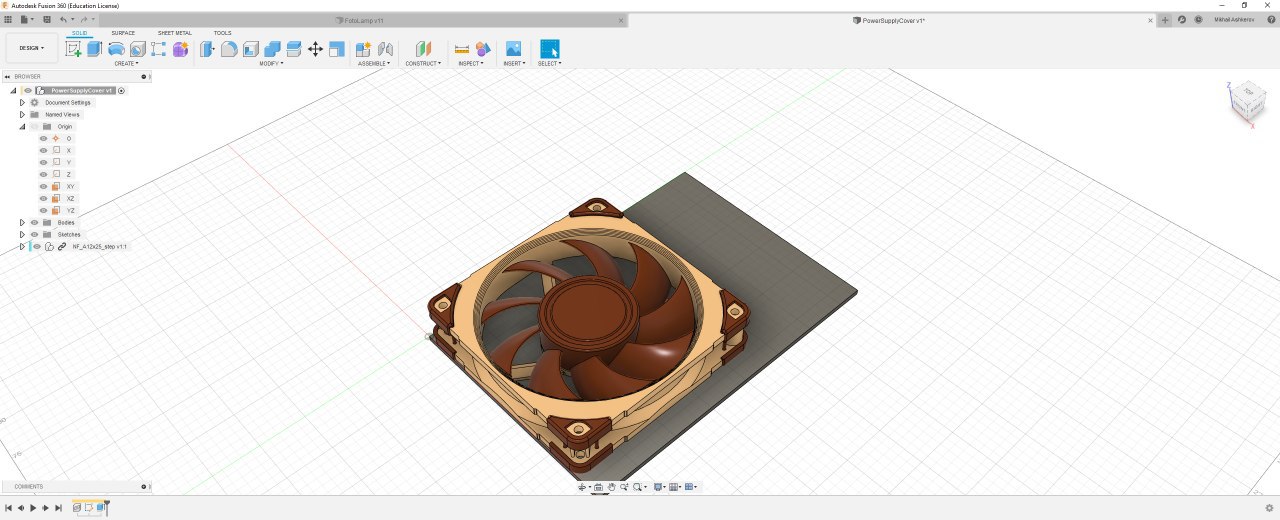1280x520 pixels.
Task: Open the Design workspace dropdown
Action: coord(31,48)
